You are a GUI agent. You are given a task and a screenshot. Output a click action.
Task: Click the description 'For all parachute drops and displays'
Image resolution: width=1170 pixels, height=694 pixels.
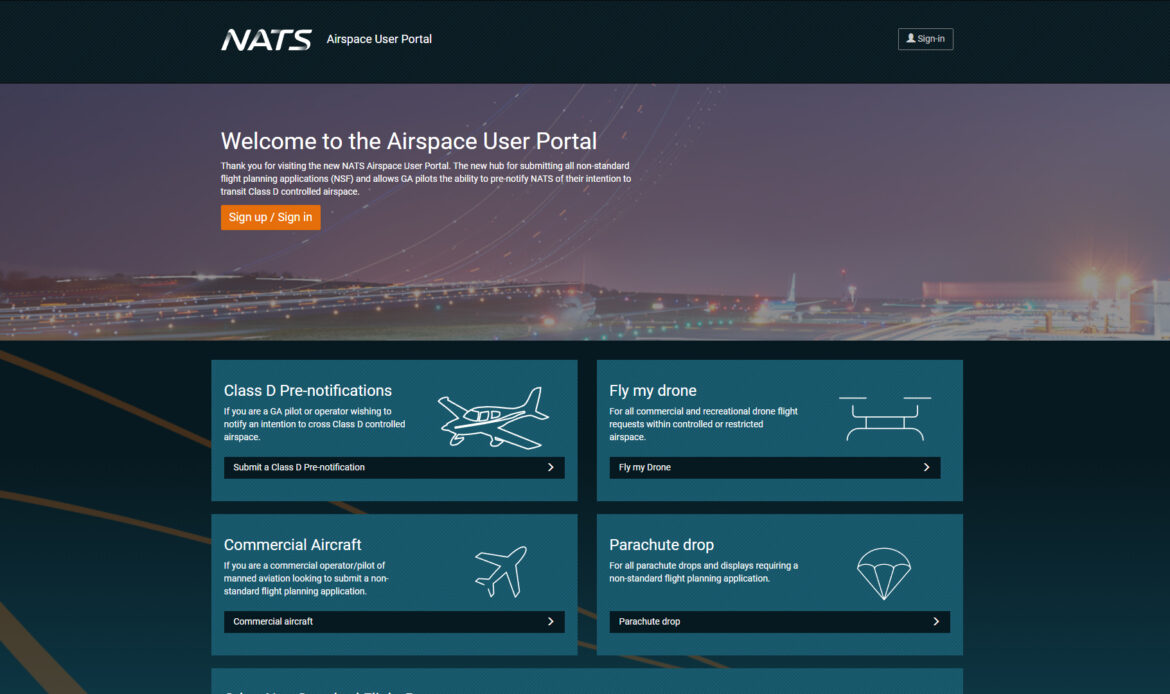704,572
